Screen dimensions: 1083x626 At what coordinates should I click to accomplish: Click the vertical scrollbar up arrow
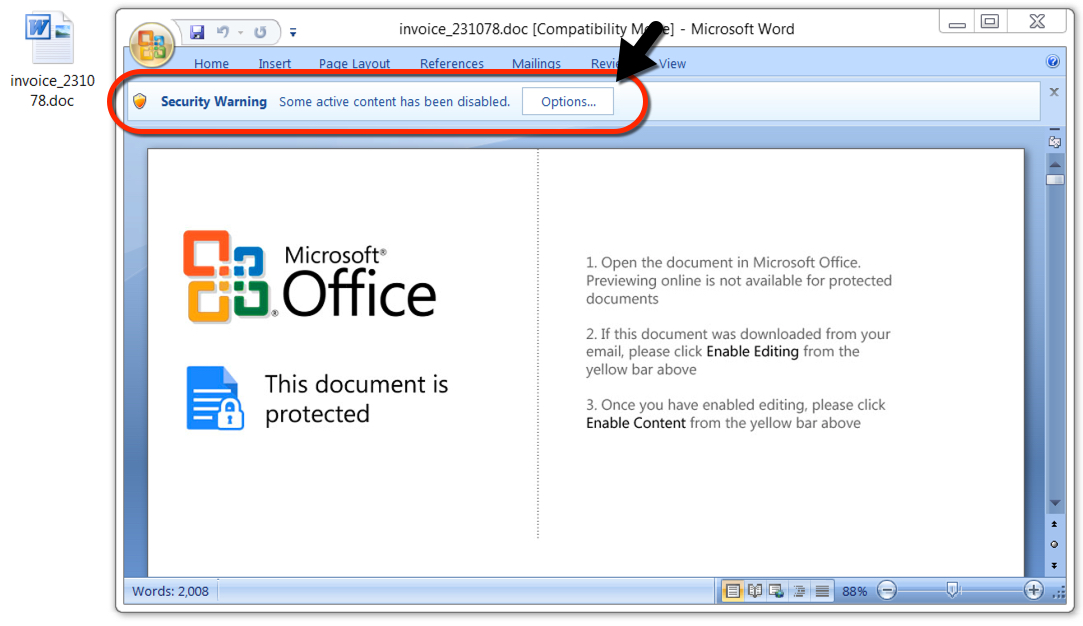[1055, 164]
